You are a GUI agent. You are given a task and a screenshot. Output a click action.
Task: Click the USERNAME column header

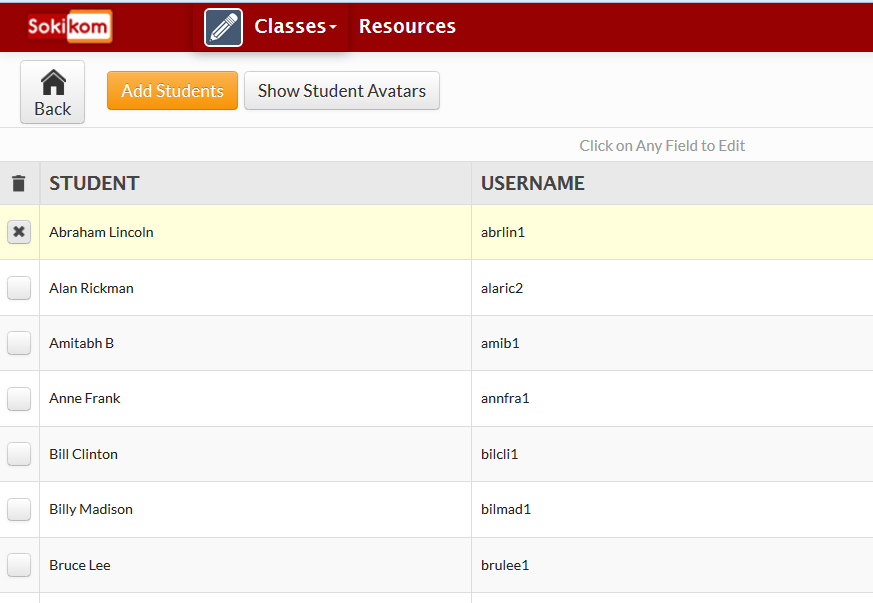click(532, 183)
